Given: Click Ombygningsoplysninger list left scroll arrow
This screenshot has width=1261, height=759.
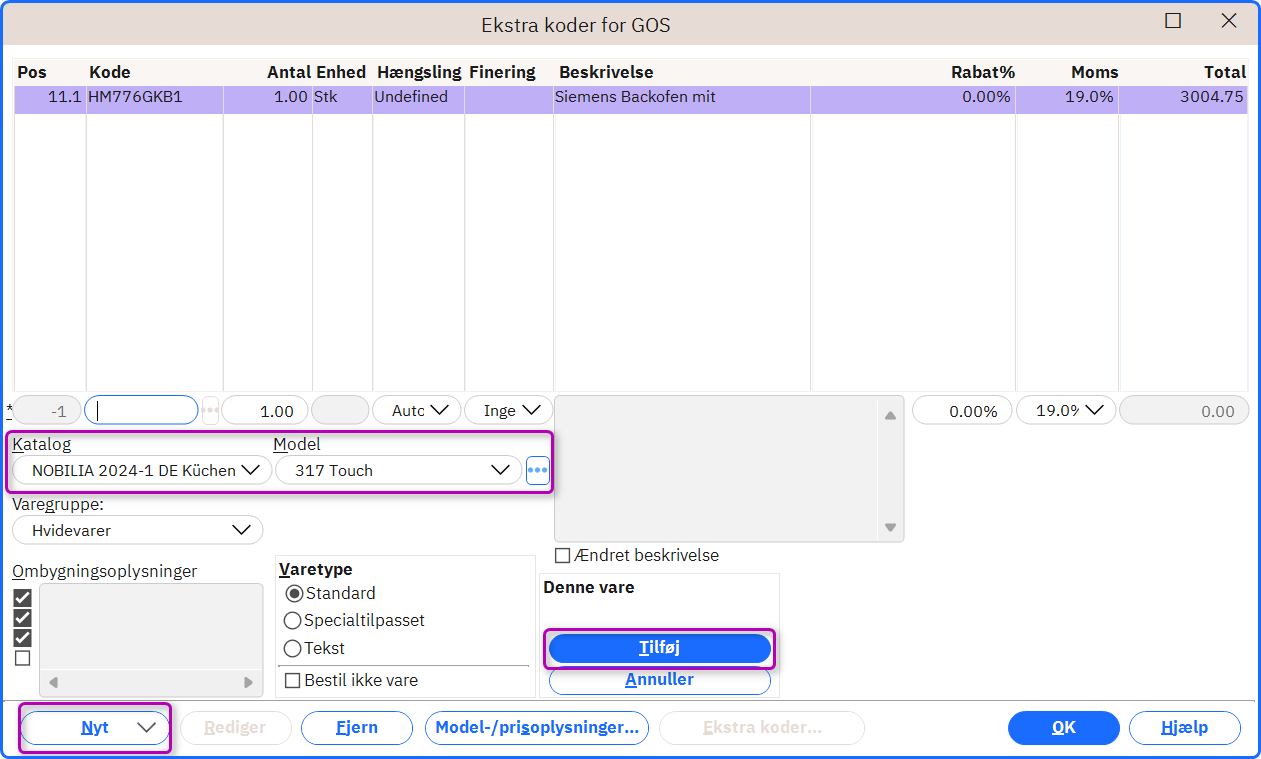Looking at the screenshot, I should [53, 683].
